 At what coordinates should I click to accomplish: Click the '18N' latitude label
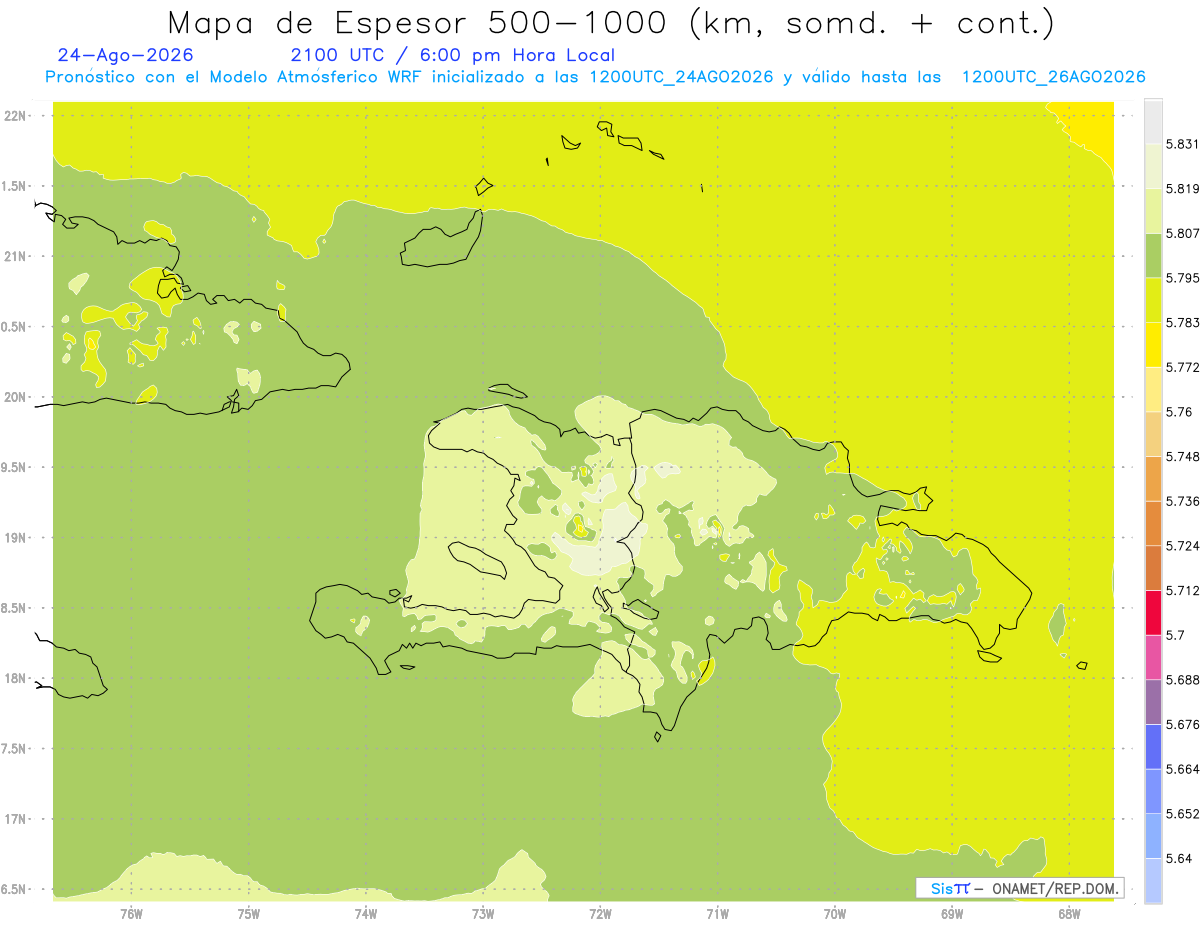pyautogui.click(x=14, y=678)
